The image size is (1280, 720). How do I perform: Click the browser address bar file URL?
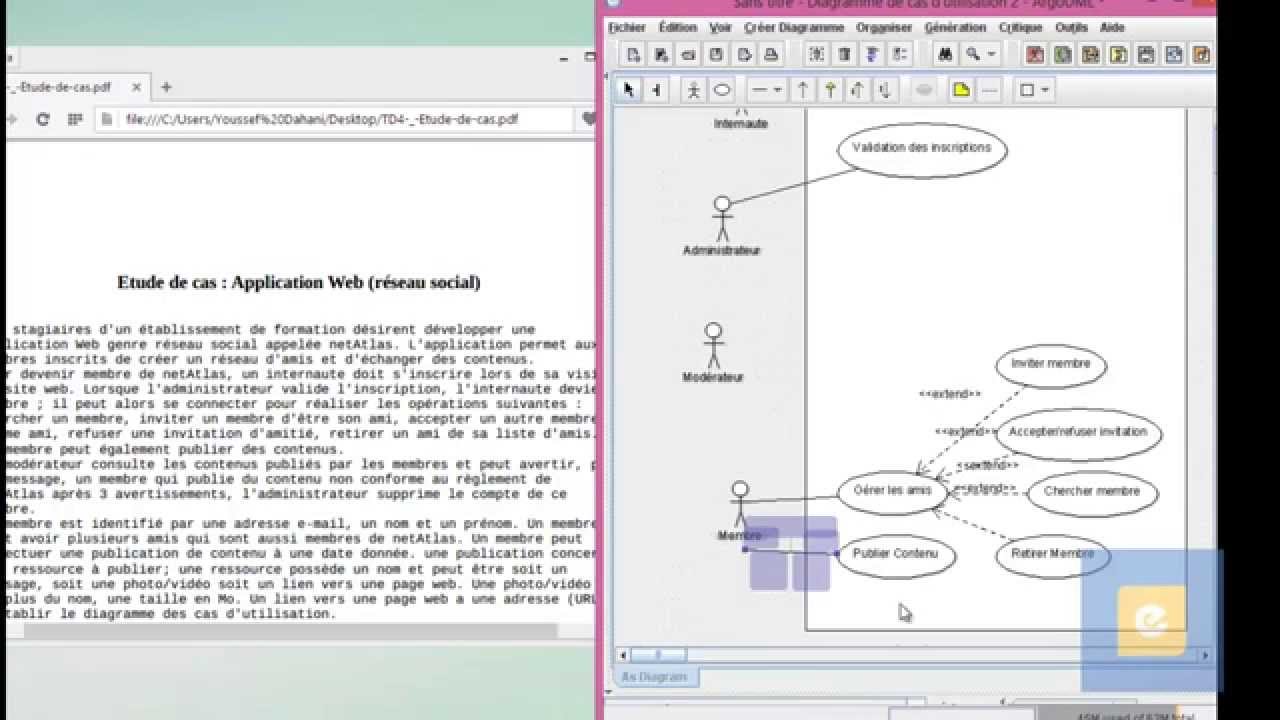[x=322, y=119]
